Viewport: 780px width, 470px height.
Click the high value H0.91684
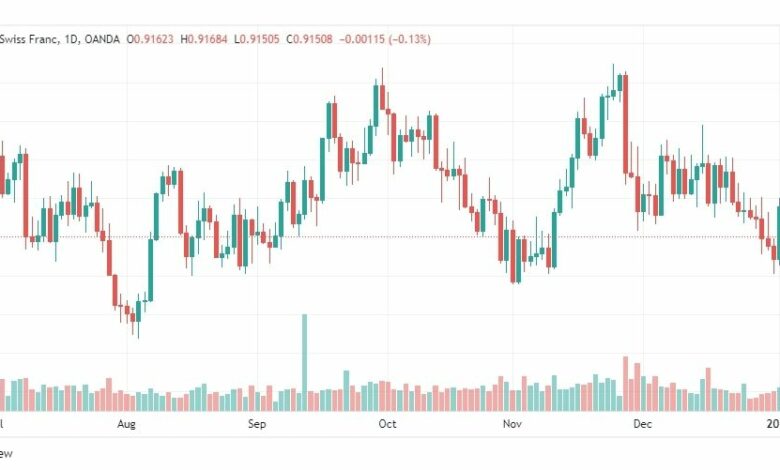click(x=204, y=39)
